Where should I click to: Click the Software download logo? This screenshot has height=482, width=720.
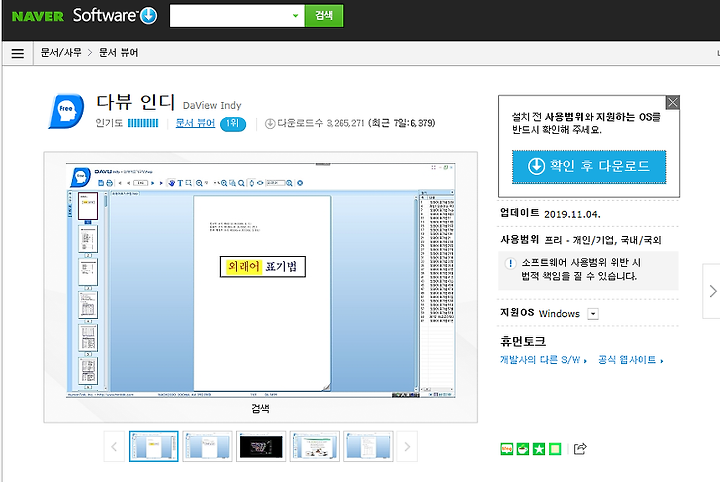[x=115, y=16]
